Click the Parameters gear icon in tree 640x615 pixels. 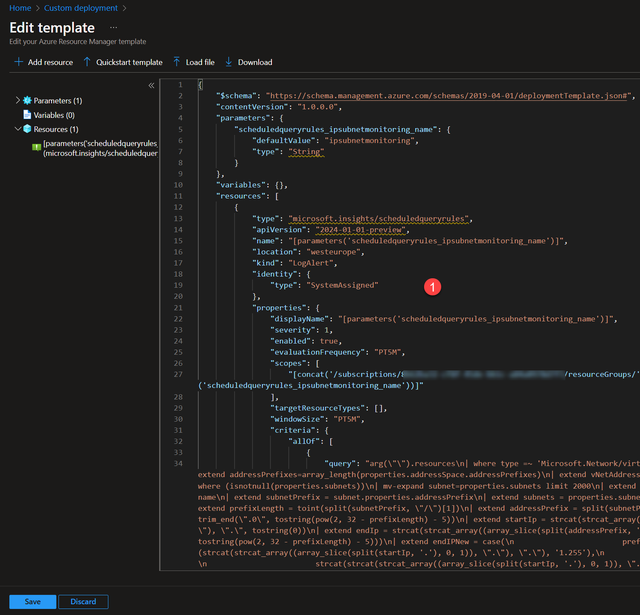click(x=27, y=100)
